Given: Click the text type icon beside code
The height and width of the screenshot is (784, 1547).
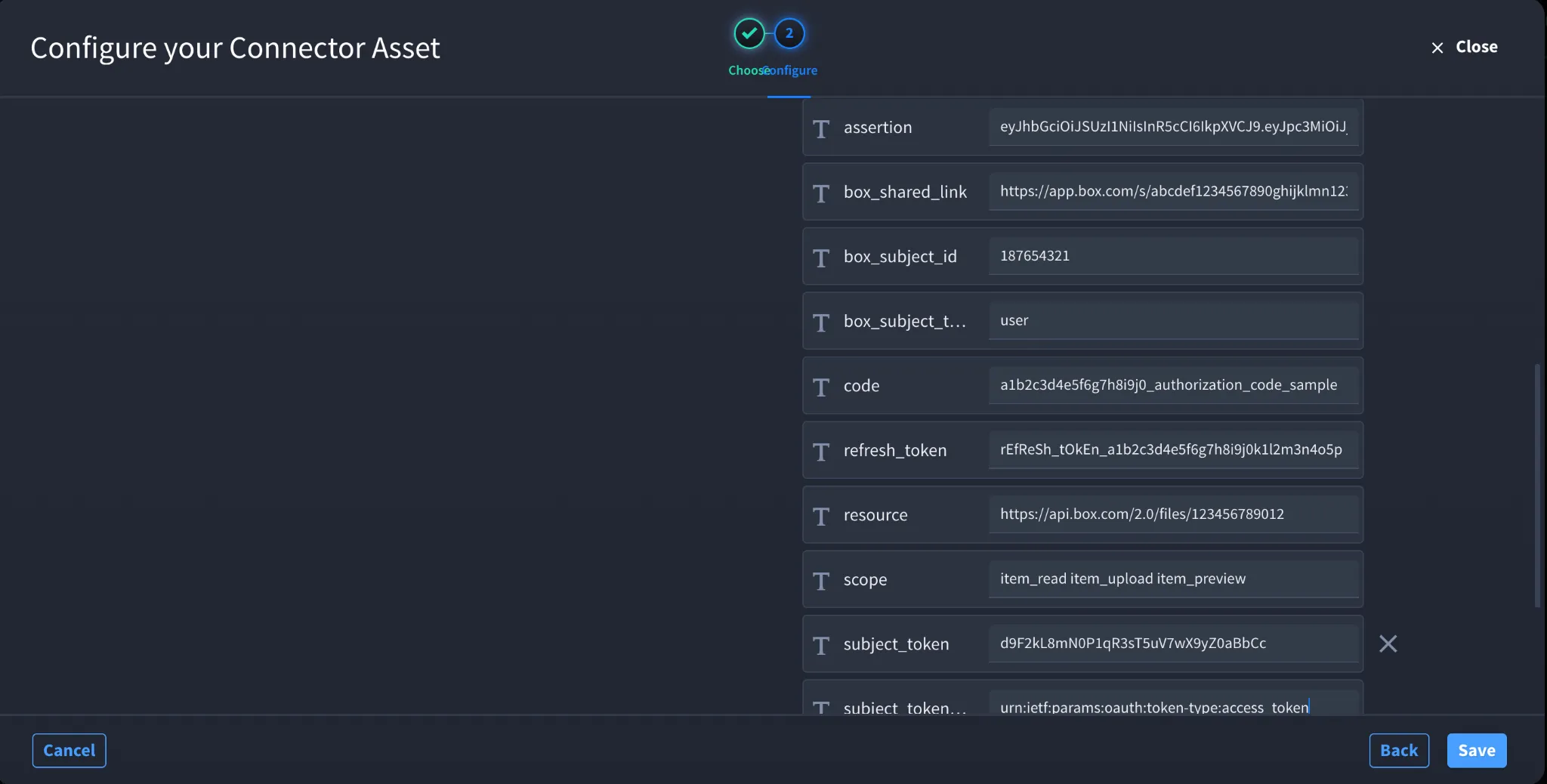Looking at the screenshot, I should point(821,387).
